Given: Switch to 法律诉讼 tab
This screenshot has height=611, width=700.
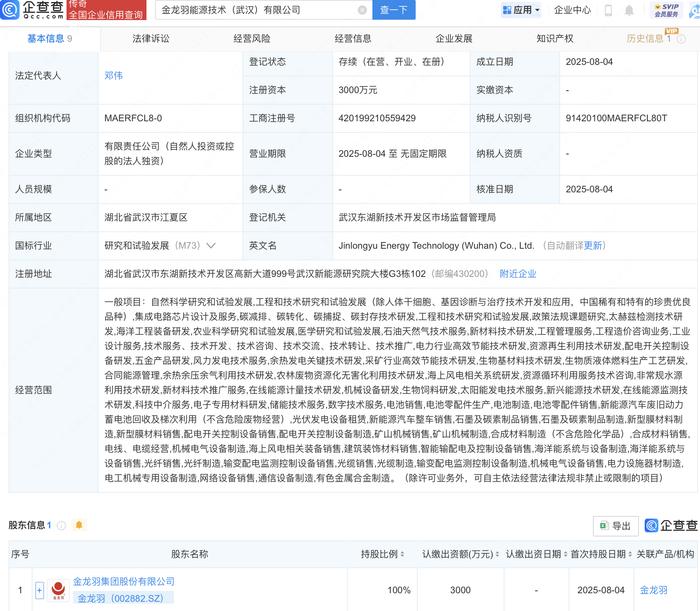Looking at the screenshot, I should [x=151, y=39].
